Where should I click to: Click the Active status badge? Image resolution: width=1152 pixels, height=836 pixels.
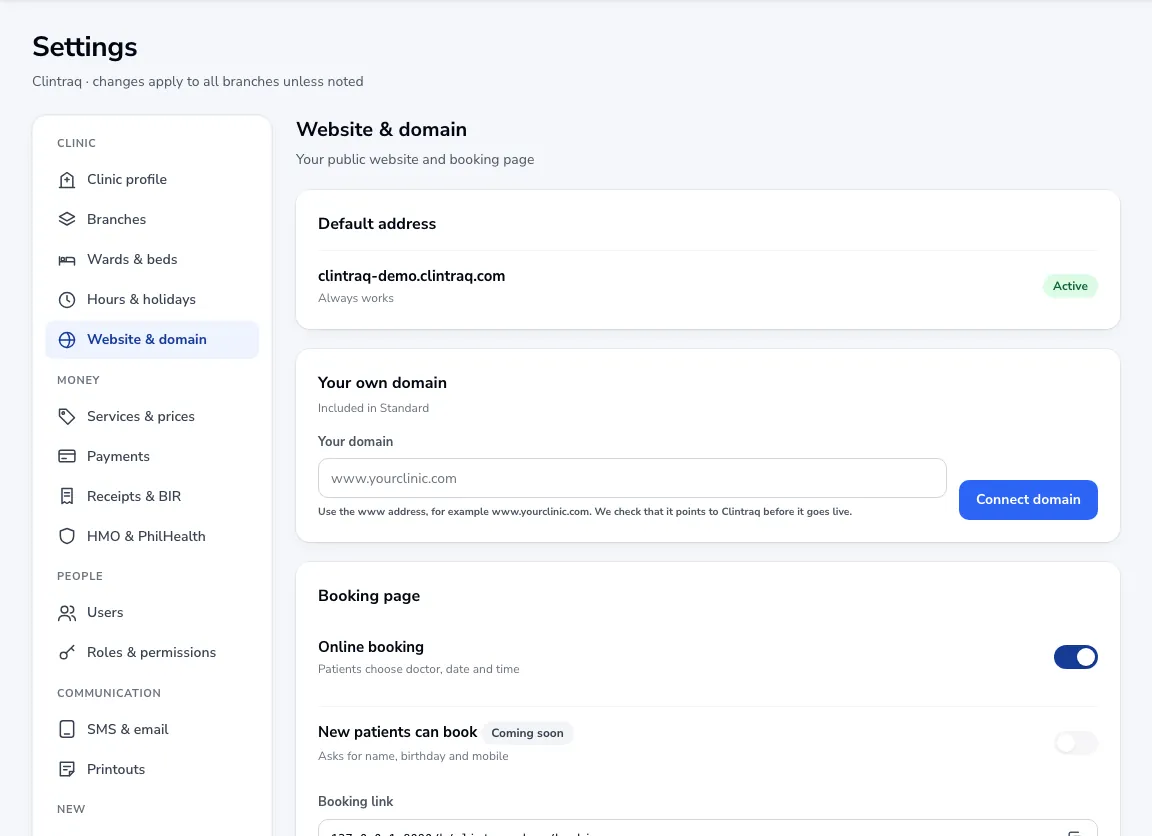pyautogui.click(x=1070, y=287)
